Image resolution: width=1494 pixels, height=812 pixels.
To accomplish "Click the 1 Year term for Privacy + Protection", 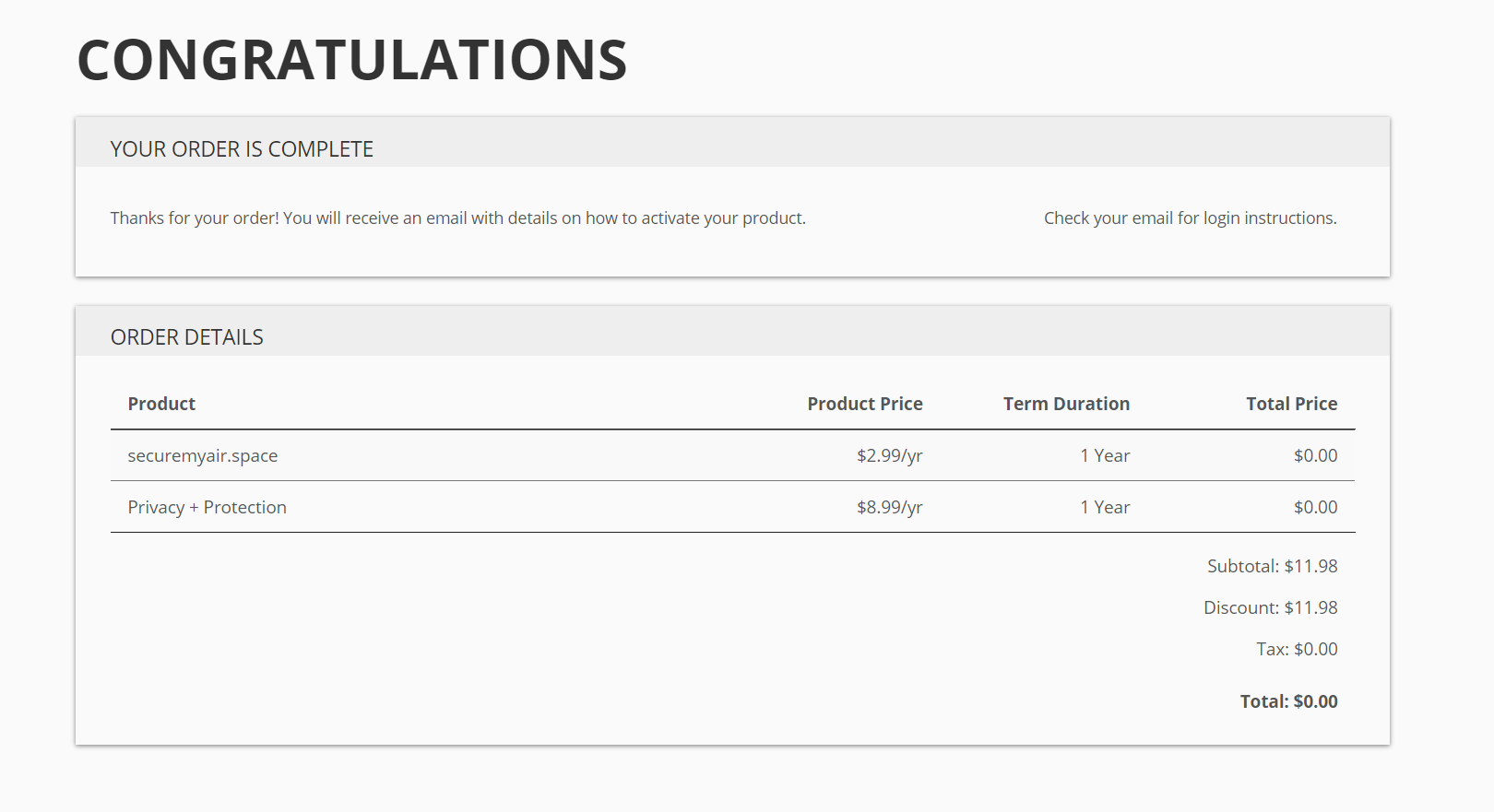I will click(1105, 507).
